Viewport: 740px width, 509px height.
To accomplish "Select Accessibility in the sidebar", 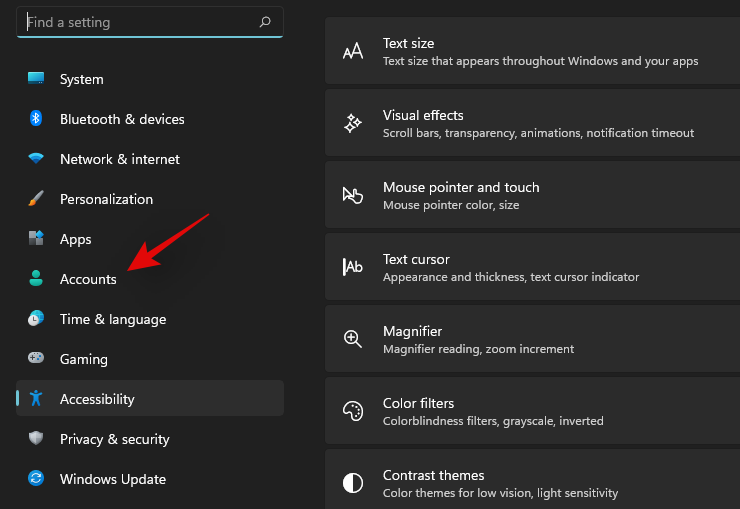I will pyautogui.click(x=97, y=399).
